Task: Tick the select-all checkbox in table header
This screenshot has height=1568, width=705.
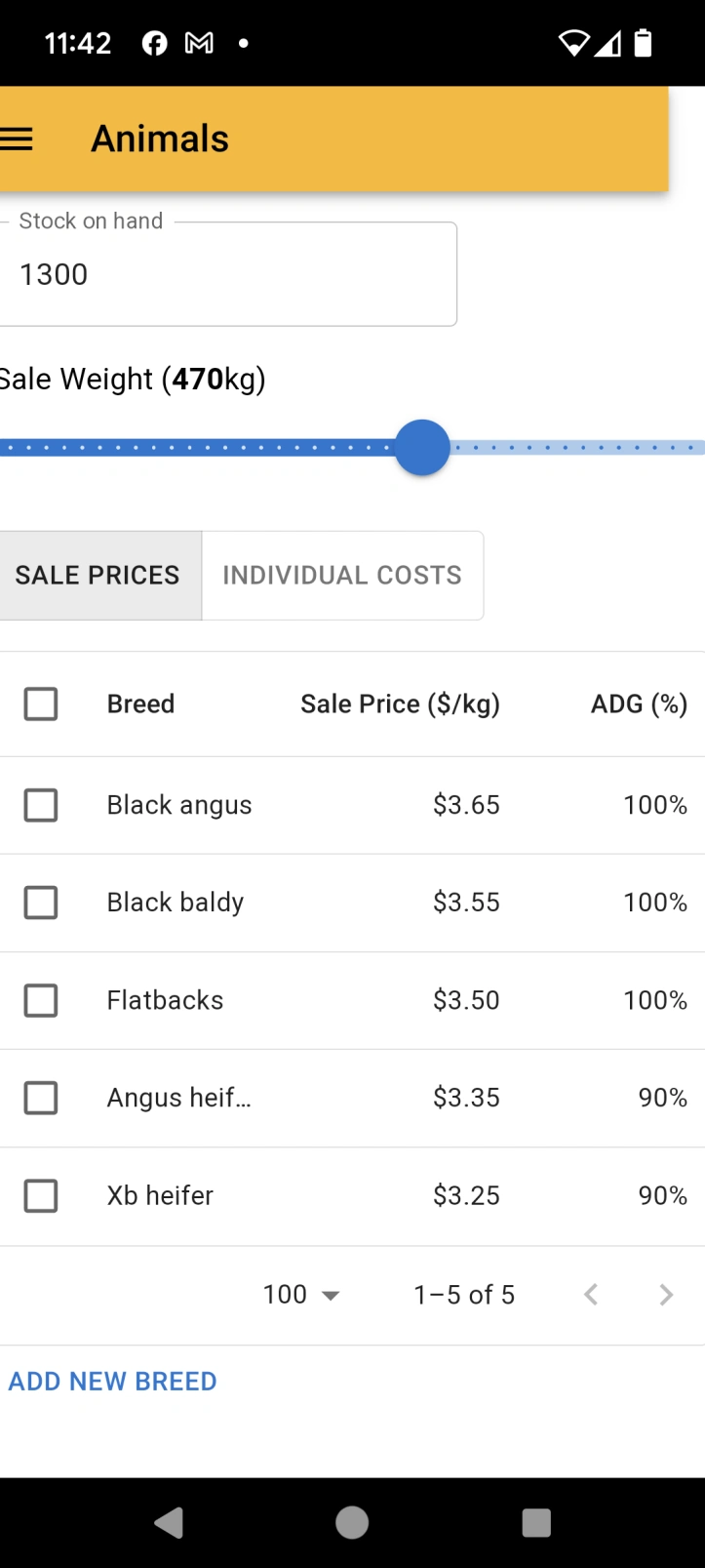Action: [41, 704]
